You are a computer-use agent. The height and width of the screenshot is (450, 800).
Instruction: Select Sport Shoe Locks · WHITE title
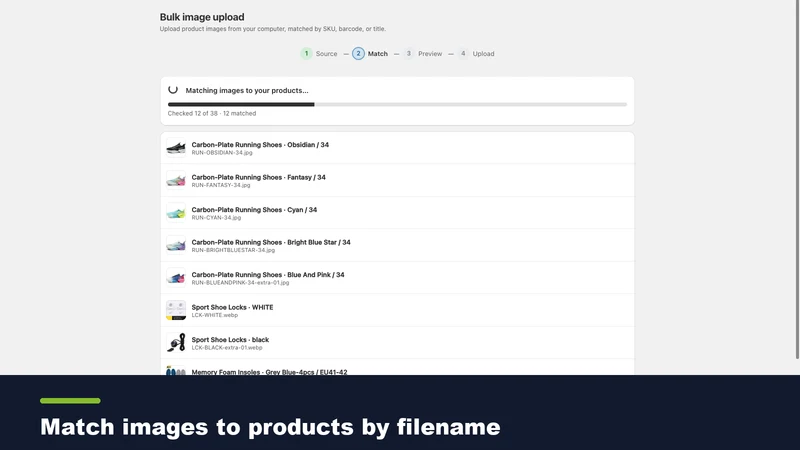[232, 307]
